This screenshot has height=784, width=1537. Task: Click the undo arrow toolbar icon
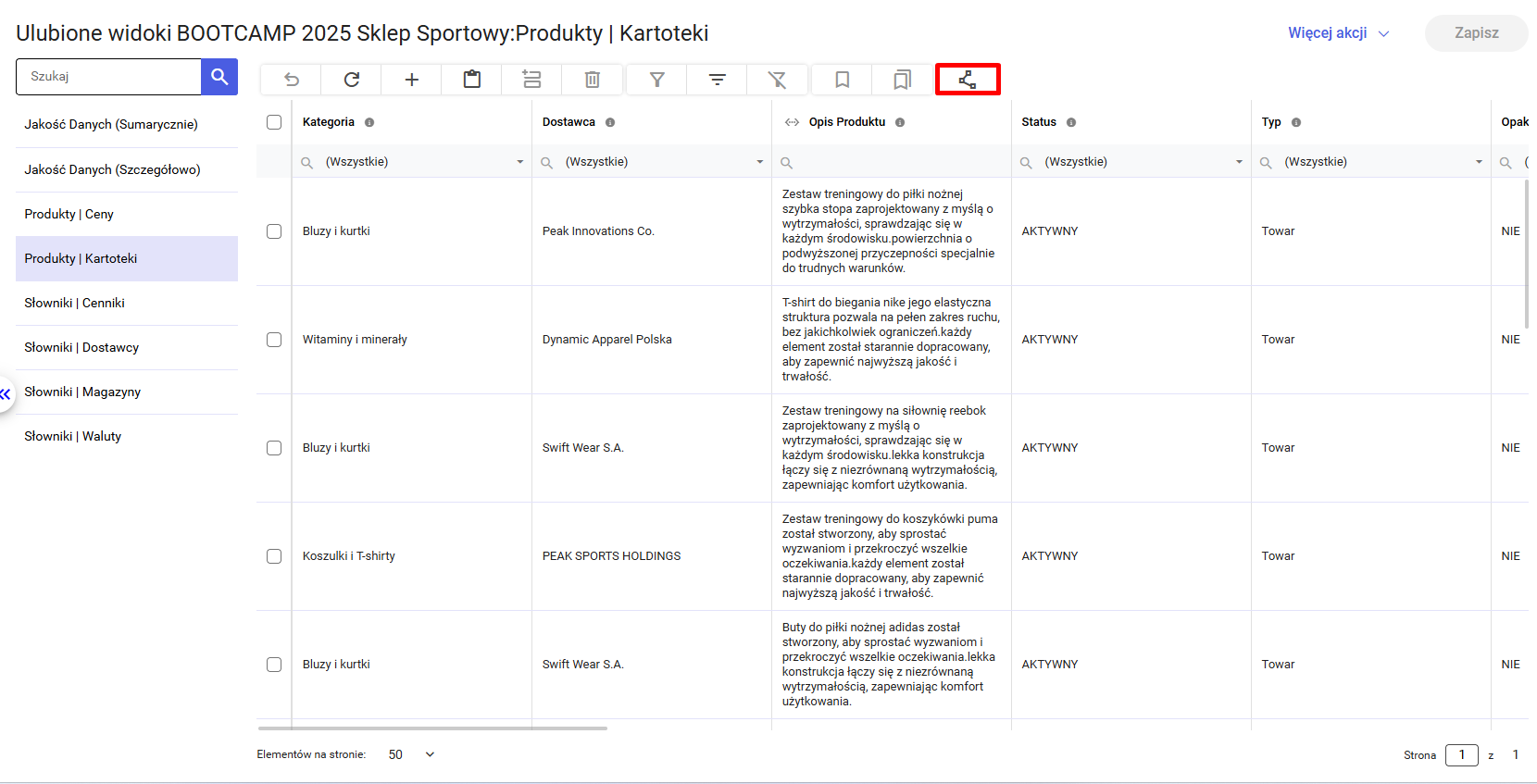pos(291,80)
